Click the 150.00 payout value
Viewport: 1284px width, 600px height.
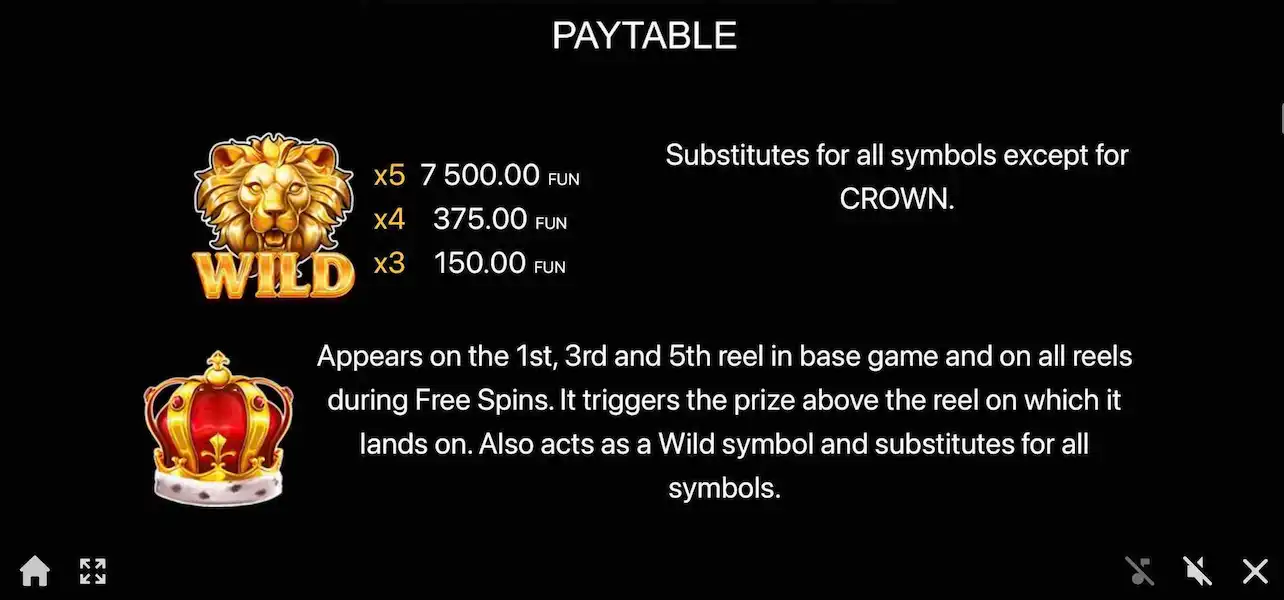pyautogui.click(x=479, y=263)
